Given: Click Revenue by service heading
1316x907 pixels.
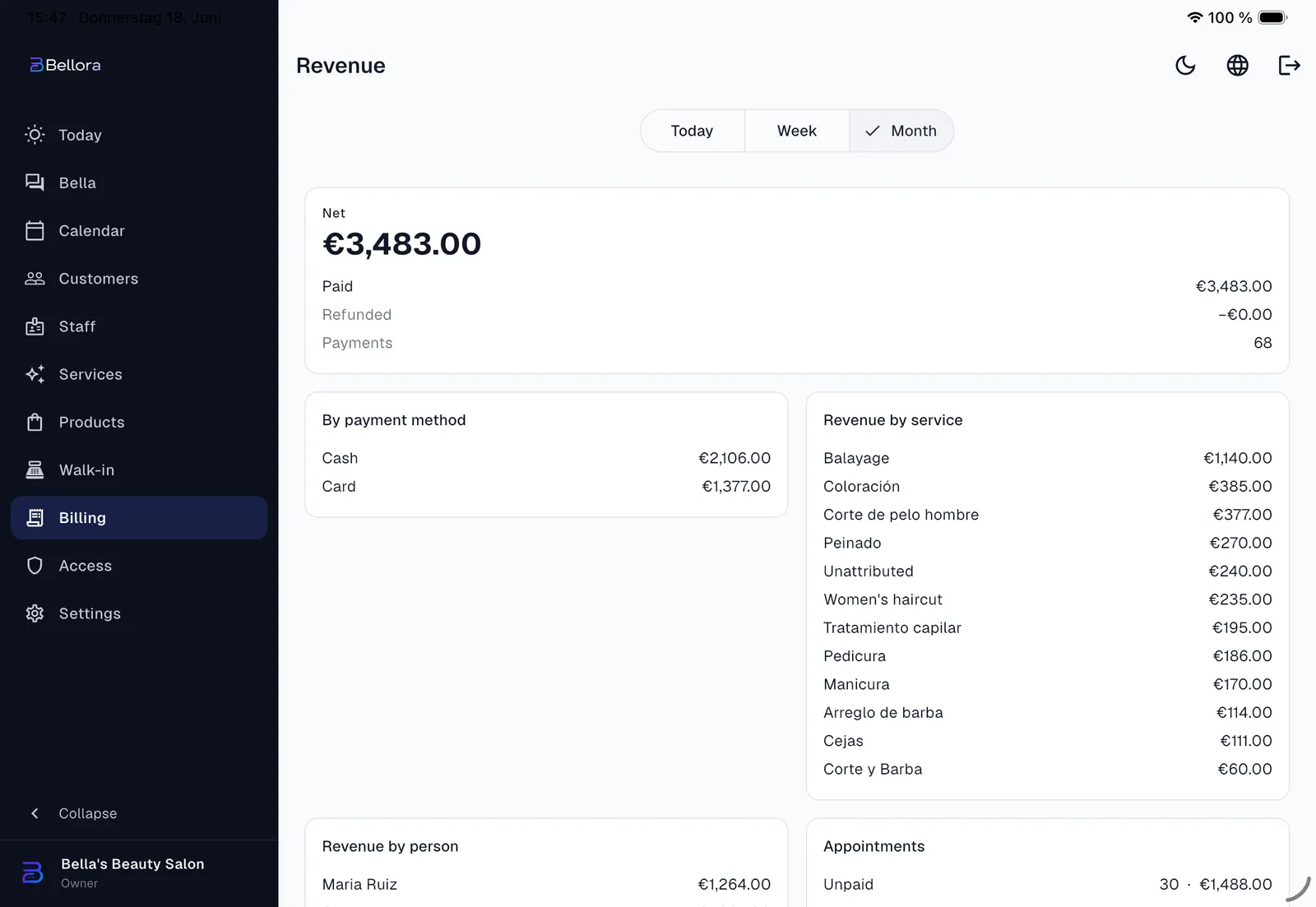Looking at the screenshot, I should (892, 420).
